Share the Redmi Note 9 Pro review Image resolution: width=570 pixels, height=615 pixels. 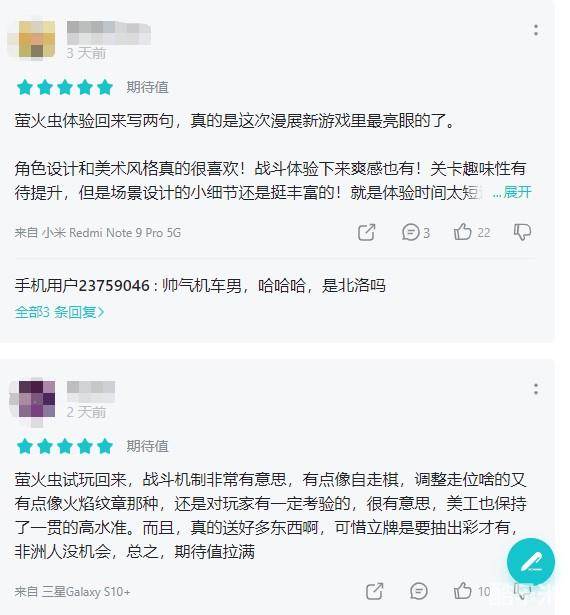click(x=366, y=232)
